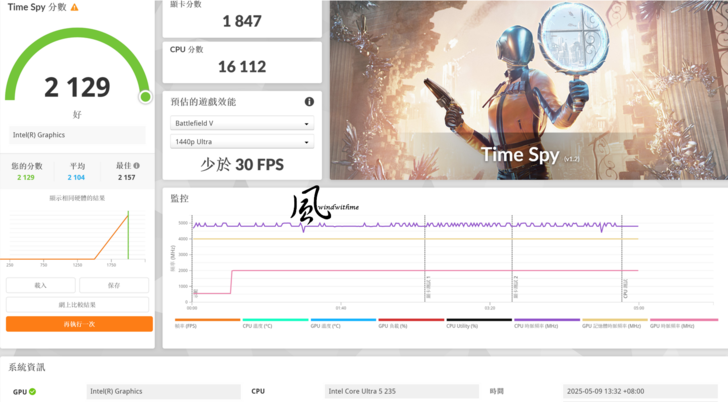Screen dimensions: 728x402
Task: Toggle the orange FPS legend swatch
Action: (x=208, y=320)
